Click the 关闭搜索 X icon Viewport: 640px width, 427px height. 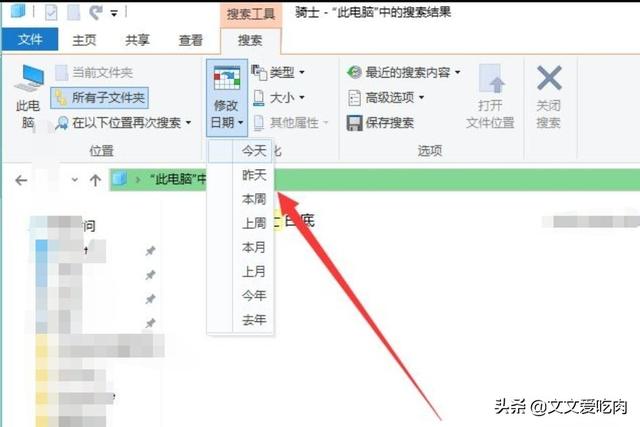549,78
